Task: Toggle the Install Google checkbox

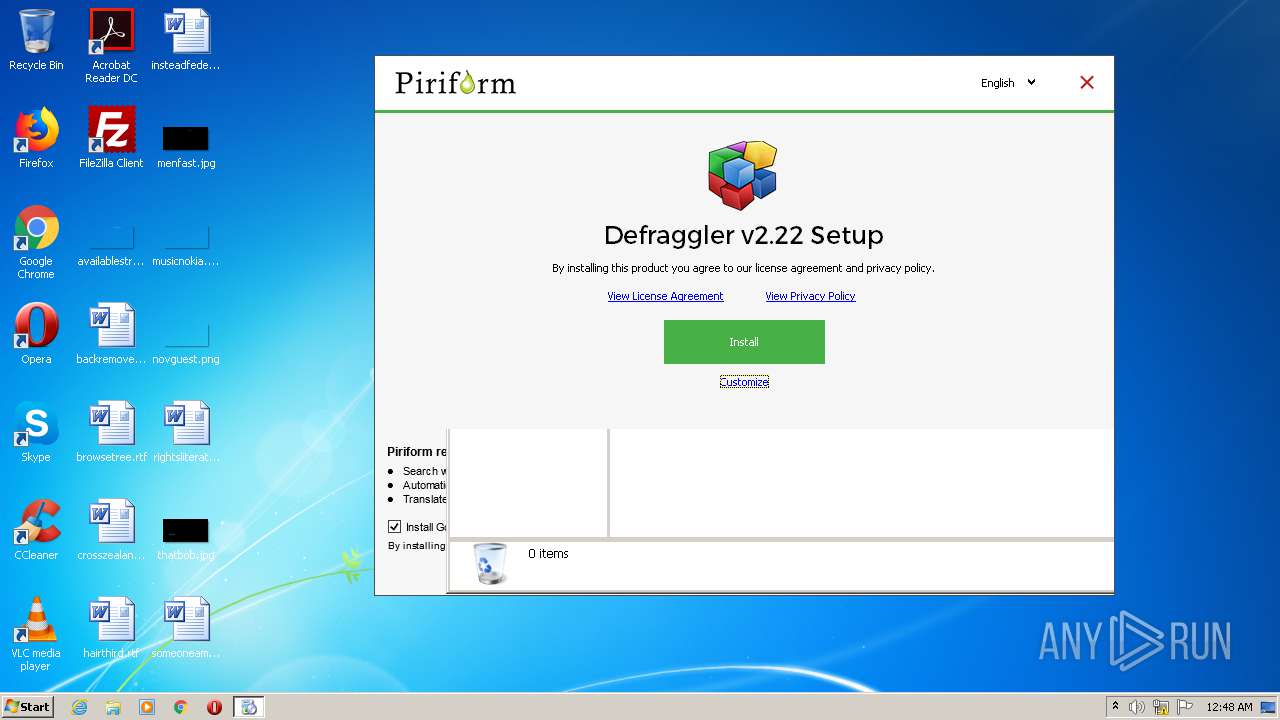Action: [x=394, y=527]
